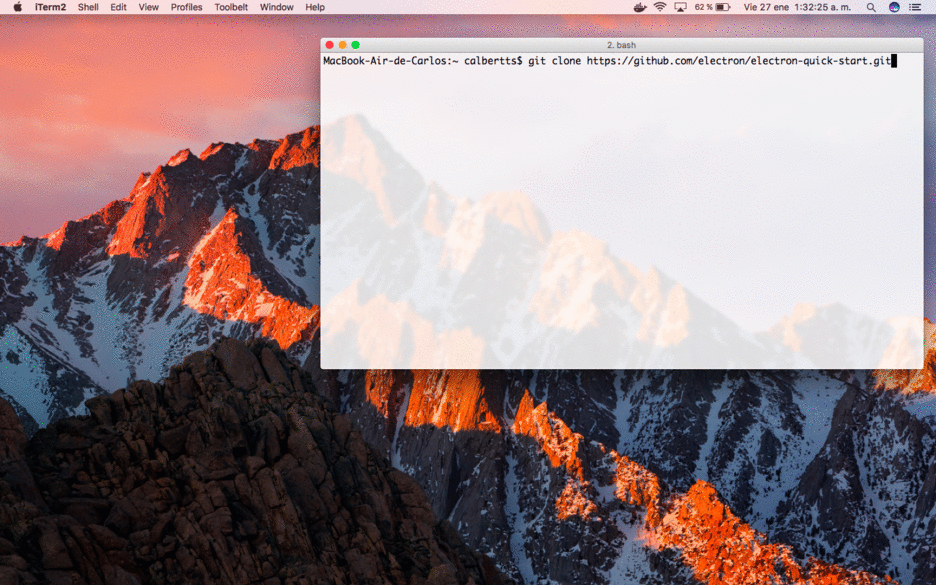Open Siri from menu bar
936x585 pixels.
[x=894, y=7]
